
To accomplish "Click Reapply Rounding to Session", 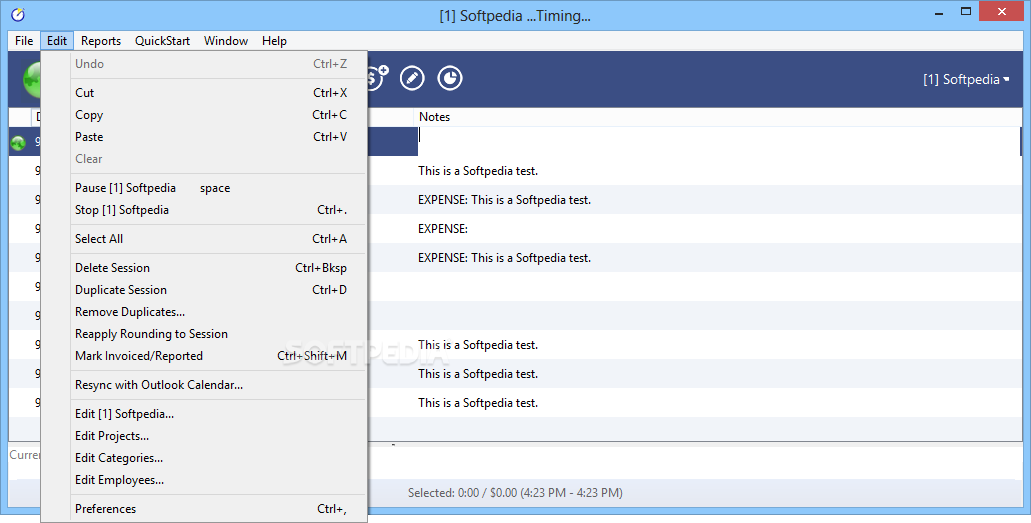I will point(204,334).
